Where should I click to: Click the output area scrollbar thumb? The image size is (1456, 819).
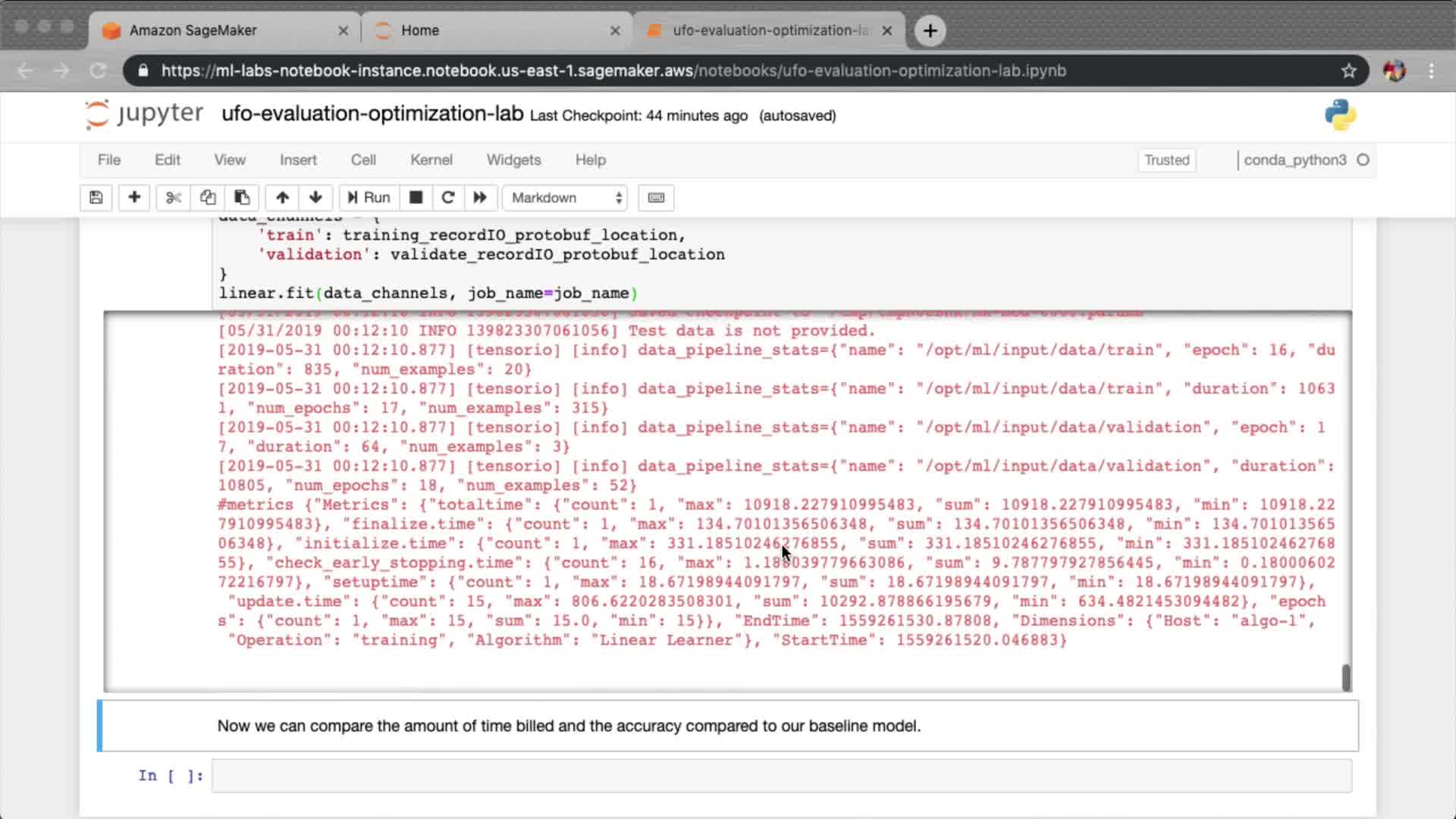coord(1346,677)
